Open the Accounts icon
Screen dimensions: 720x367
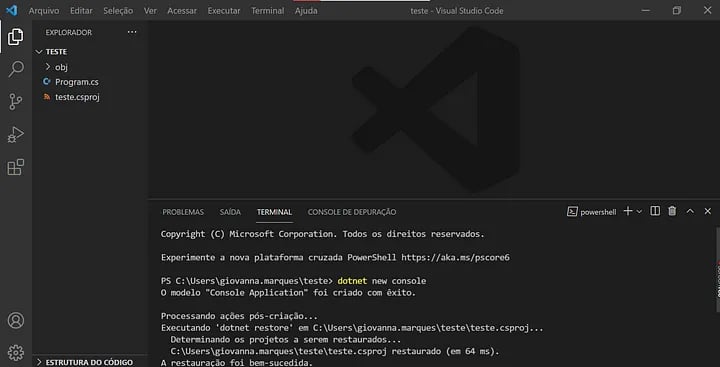(16, 320)
